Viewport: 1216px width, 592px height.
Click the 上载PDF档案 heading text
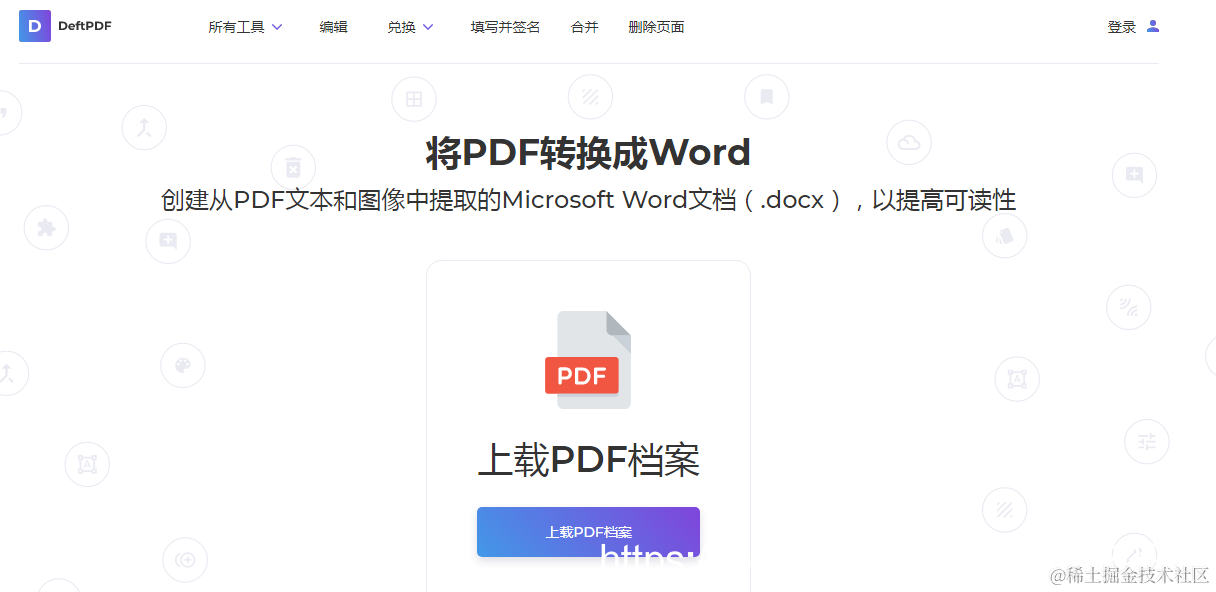click(588, 461)
